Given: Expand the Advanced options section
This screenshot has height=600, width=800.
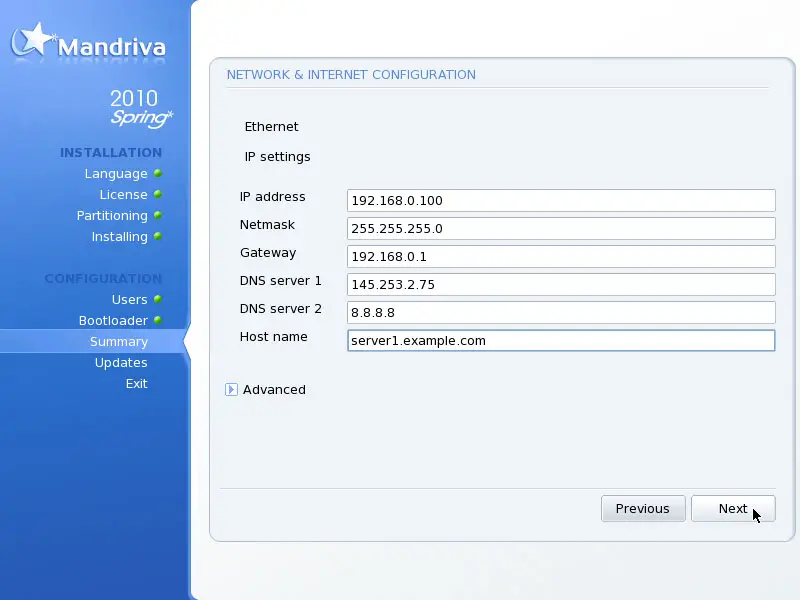Looking at the screenshot, I should (x=231, y=390).
